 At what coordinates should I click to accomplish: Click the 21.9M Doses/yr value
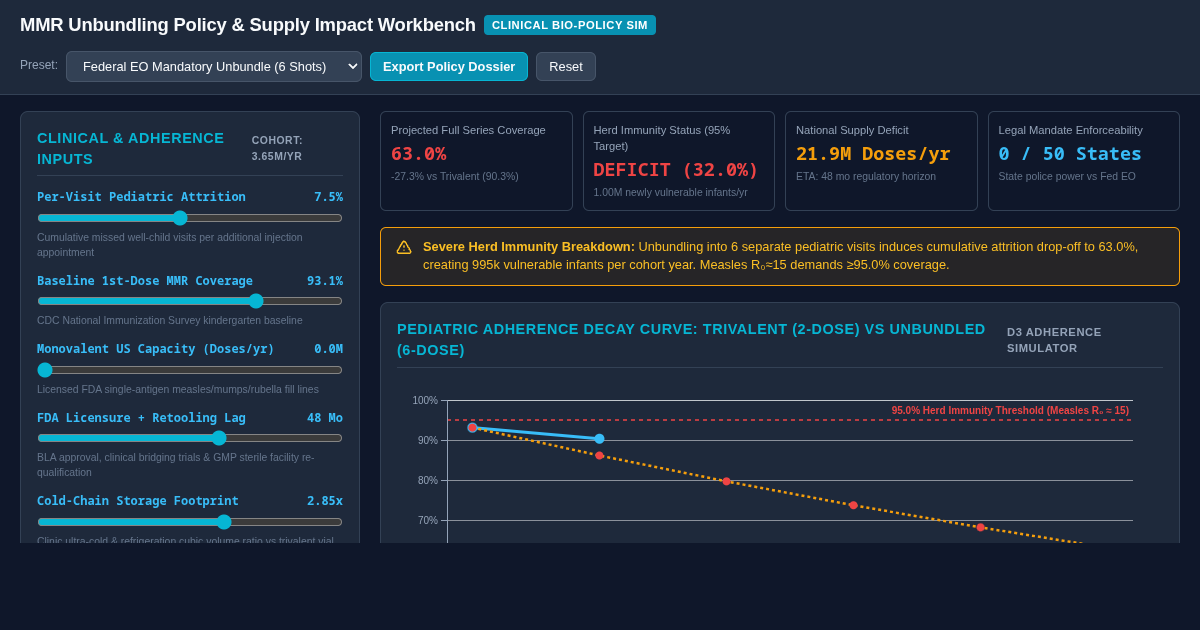(x=873, y=154)
